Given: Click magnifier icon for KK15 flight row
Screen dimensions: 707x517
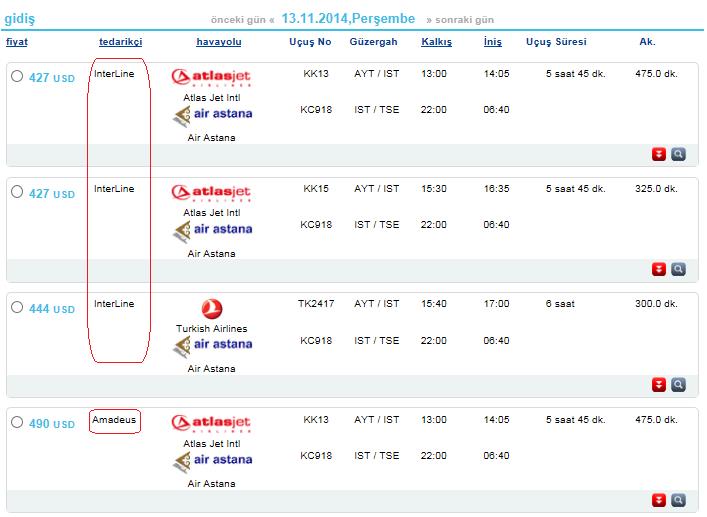Looking at the screenshot, I should (x=678, y=269).
